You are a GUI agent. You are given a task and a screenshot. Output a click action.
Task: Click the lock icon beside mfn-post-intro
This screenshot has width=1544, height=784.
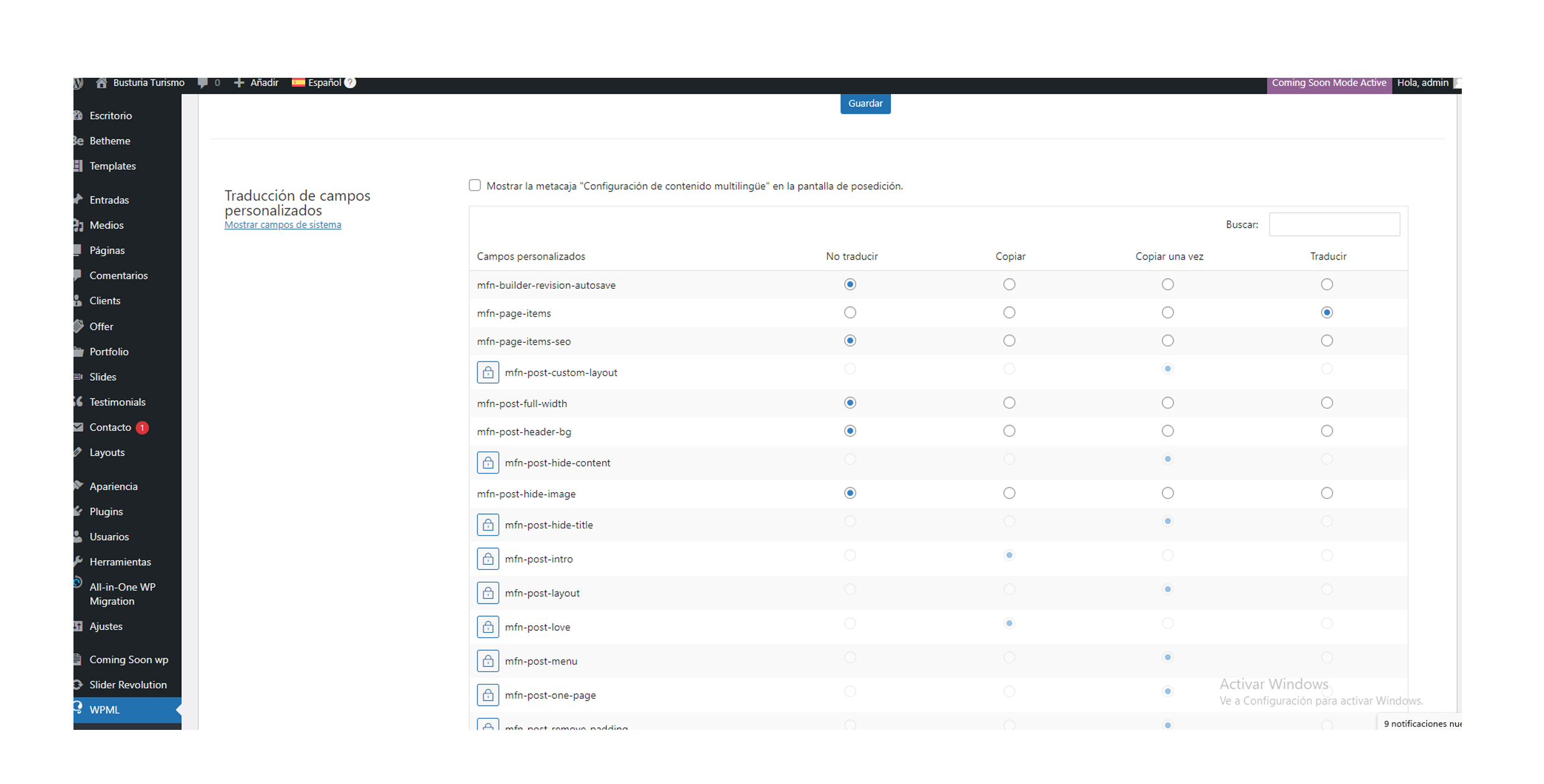point(487,559)
